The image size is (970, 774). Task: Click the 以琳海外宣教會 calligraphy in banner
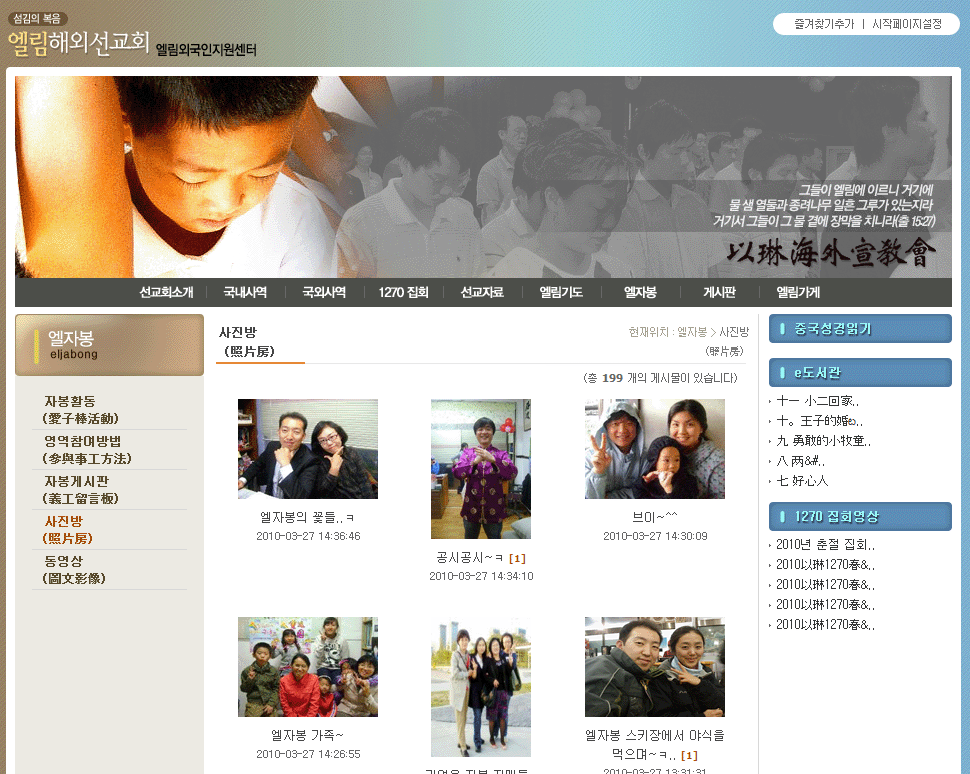831,252
